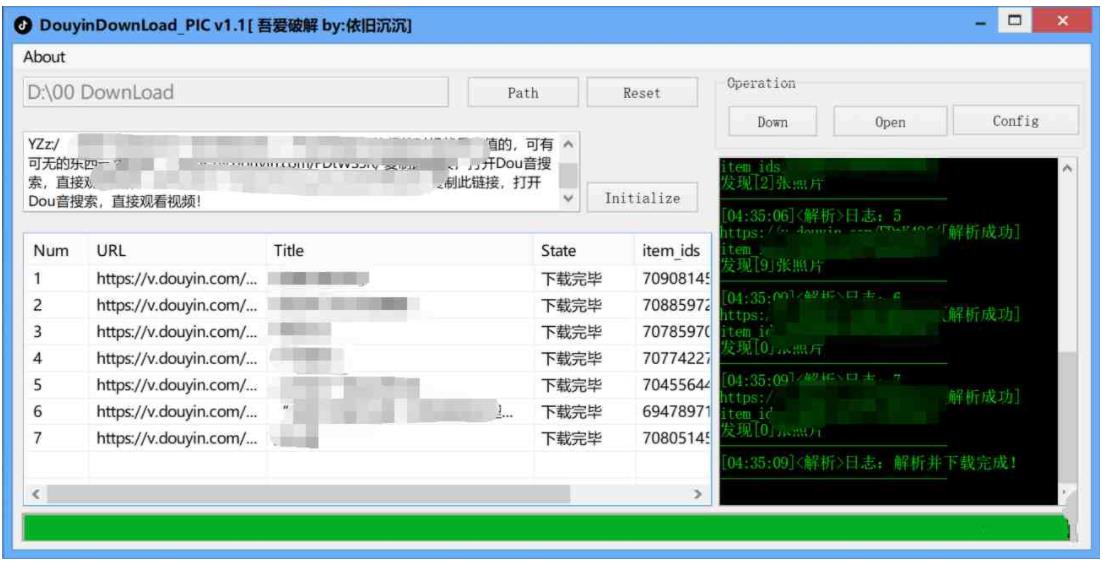Viewport: 1116px width, 574px height.
Task: Select row 7 URL cell
Action: pos(177,438)
